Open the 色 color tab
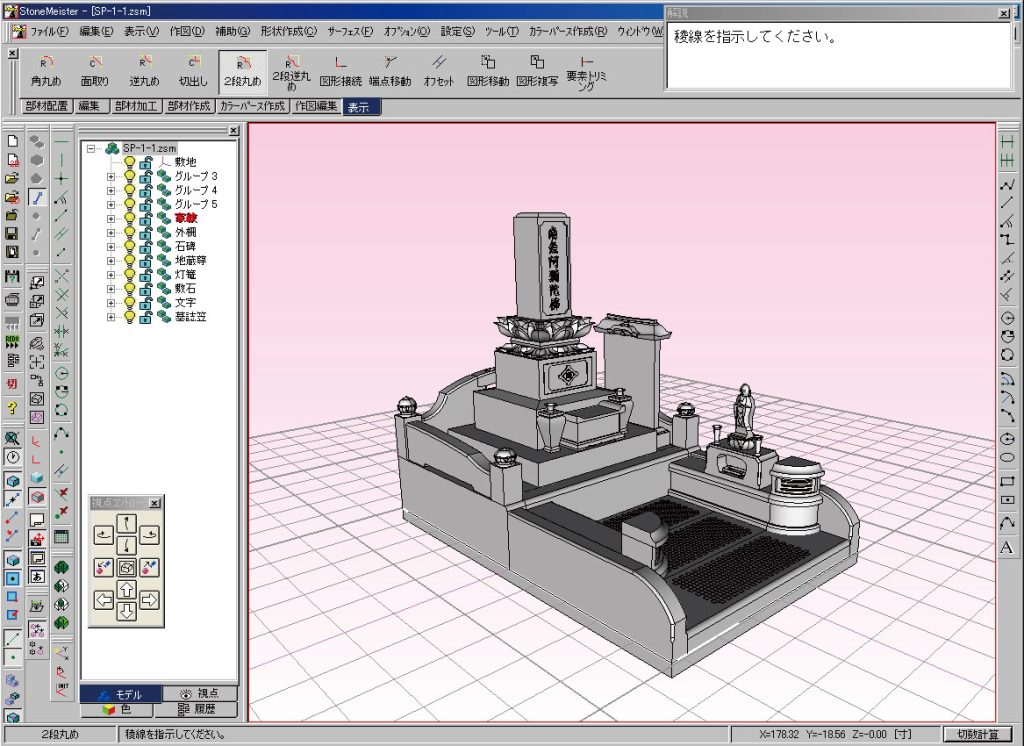The width and height of the screenshot is (1024, 746). tap(118, 710)
